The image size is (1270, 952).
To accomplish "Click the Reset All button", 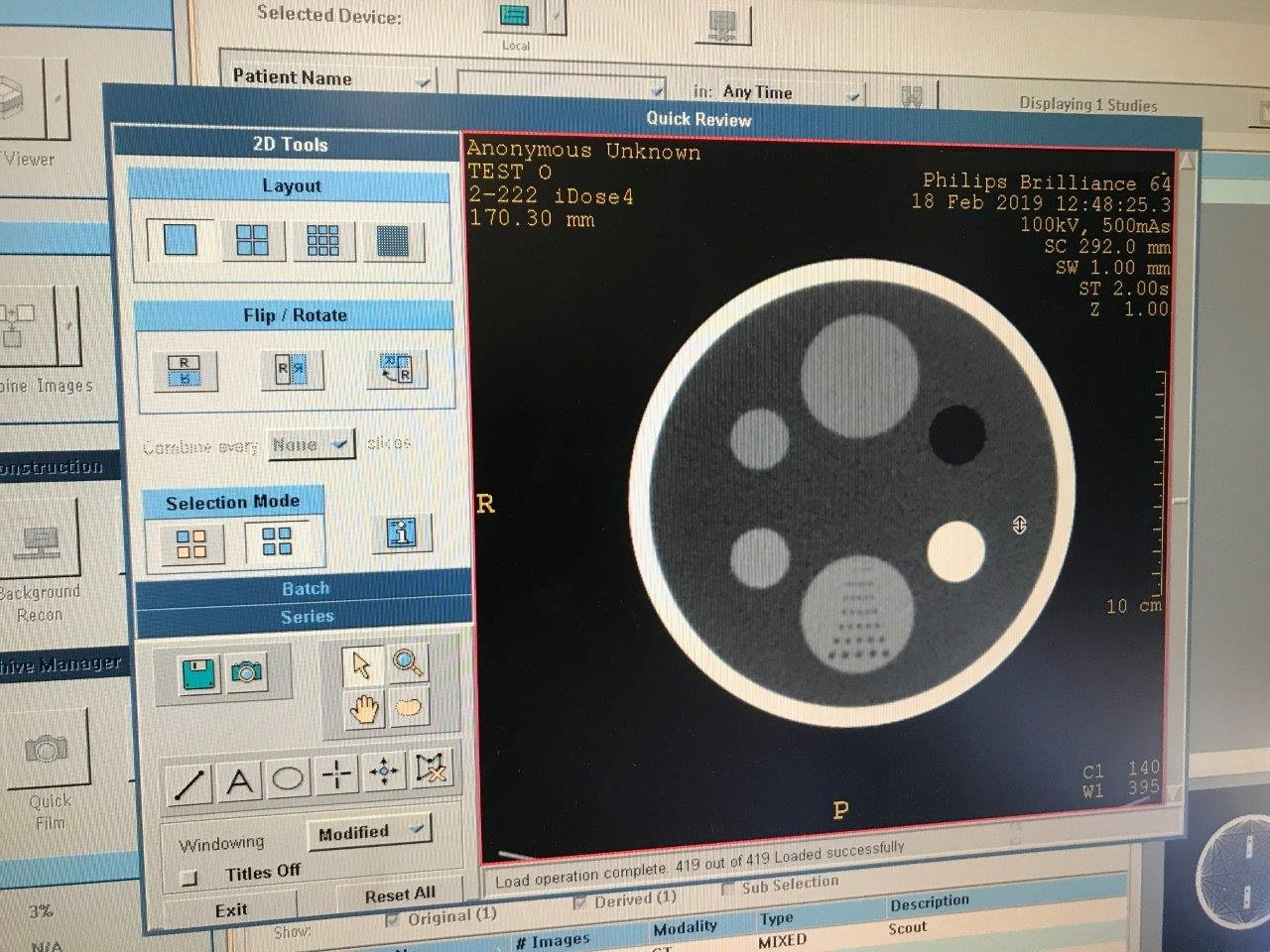I will pyautogui.click(x=400, y=894).
